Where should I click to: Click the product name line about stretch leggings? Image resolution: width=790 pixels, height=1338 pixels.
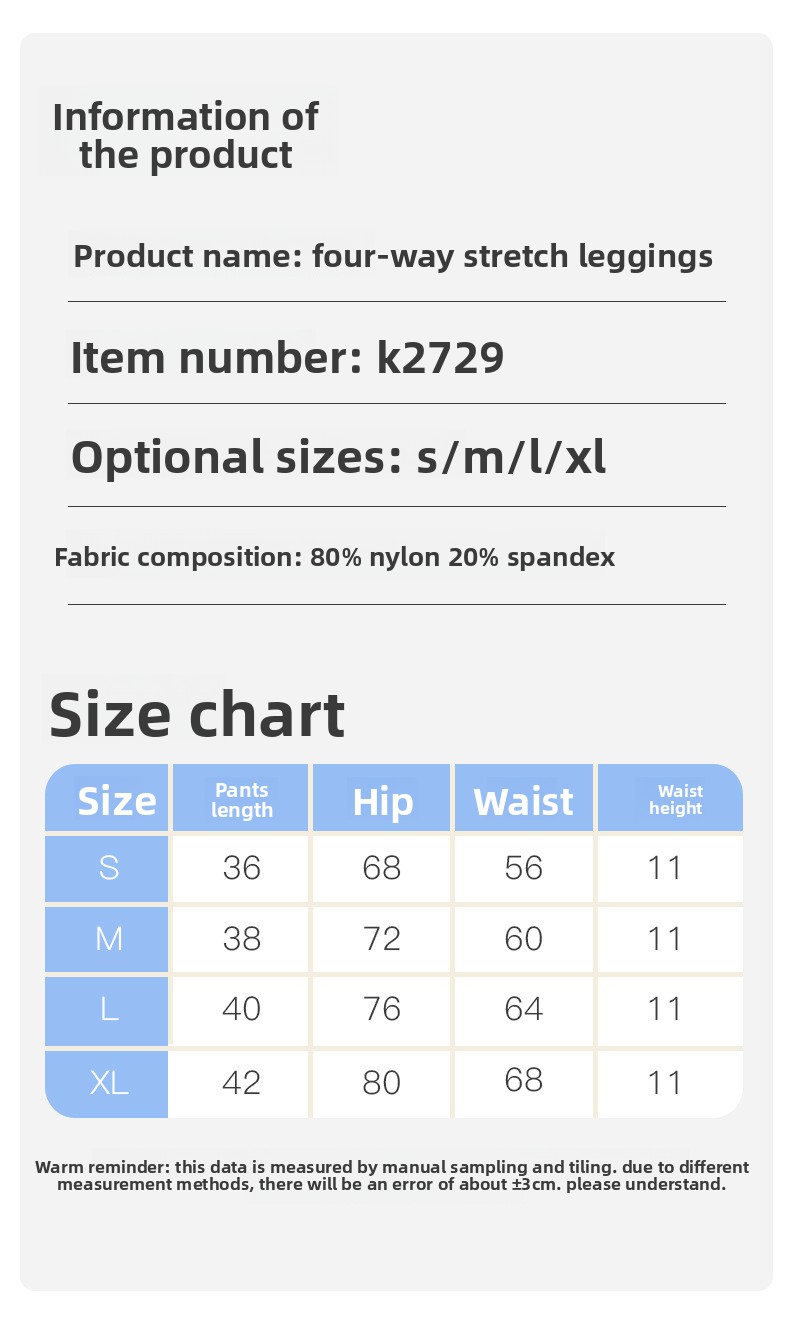click(x=393, y=256)
